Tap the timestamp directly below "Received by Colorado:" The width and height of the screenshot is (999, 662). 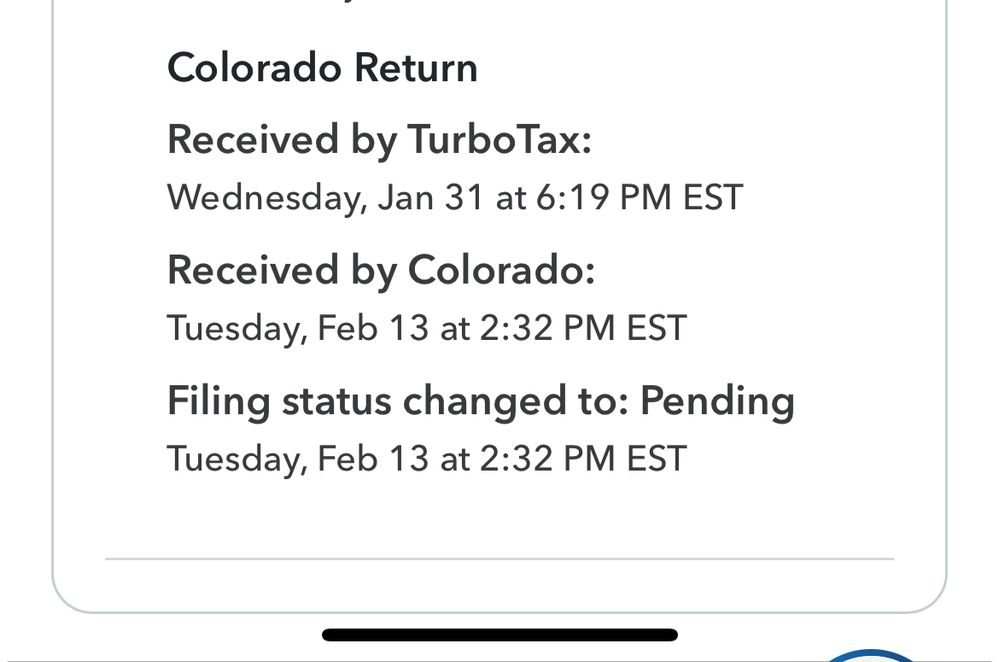click(x=426, y=328)
